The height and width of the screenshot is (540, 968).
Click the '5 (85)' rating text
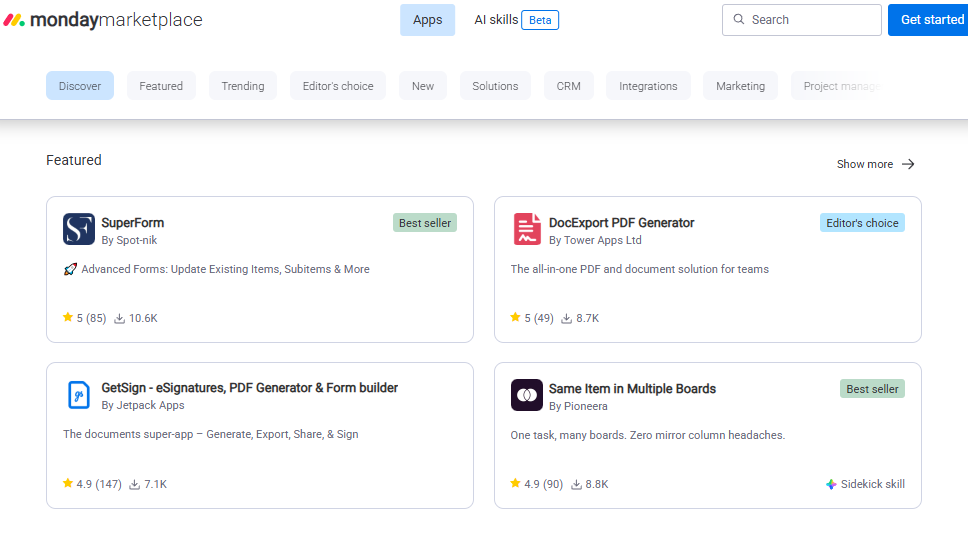[91, 318]
